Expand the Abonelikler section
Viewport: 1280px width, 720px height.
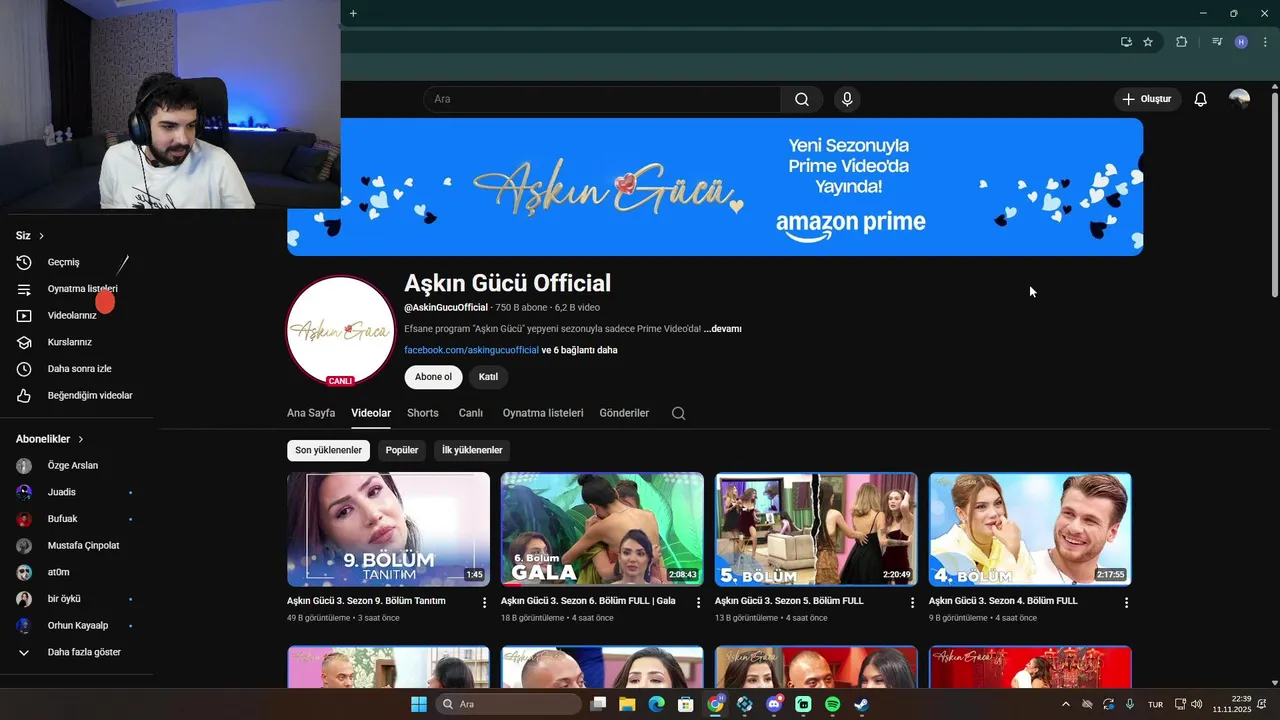(x=50, y=439)
